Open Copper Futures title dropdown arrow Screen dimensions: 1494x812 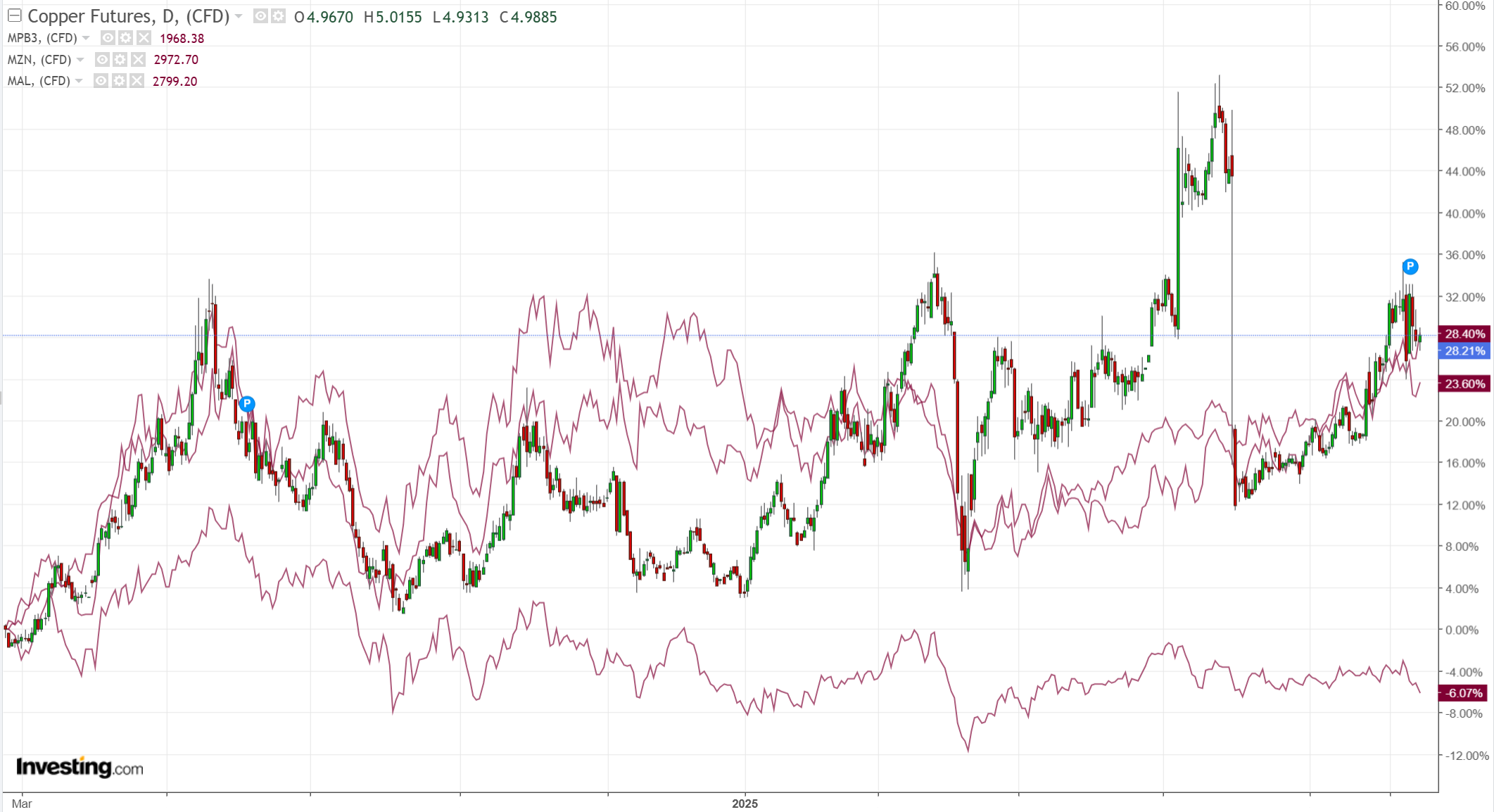[239, 16]
